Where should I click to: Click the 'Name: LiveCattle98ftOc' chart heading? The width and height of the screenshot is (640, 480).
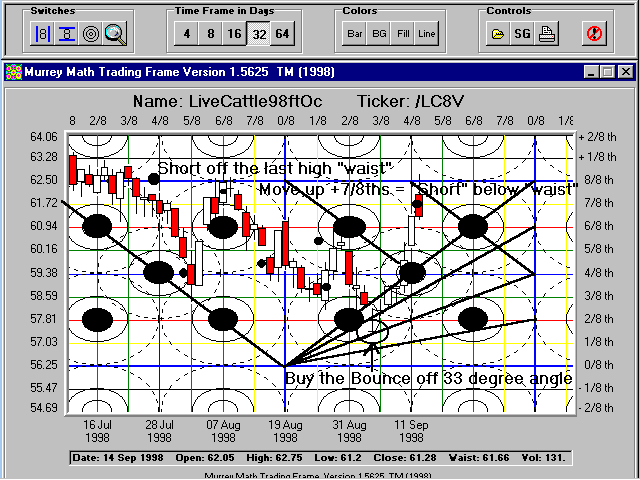click(228, 101)
